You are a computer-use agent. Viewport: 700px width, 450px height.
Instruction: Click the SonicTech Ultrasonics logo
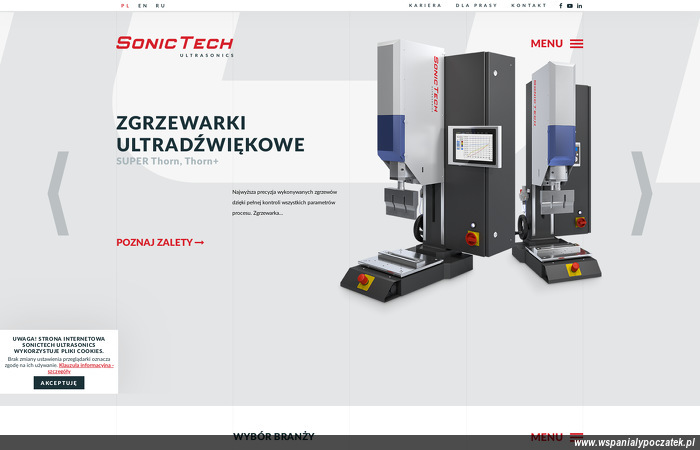175,46
